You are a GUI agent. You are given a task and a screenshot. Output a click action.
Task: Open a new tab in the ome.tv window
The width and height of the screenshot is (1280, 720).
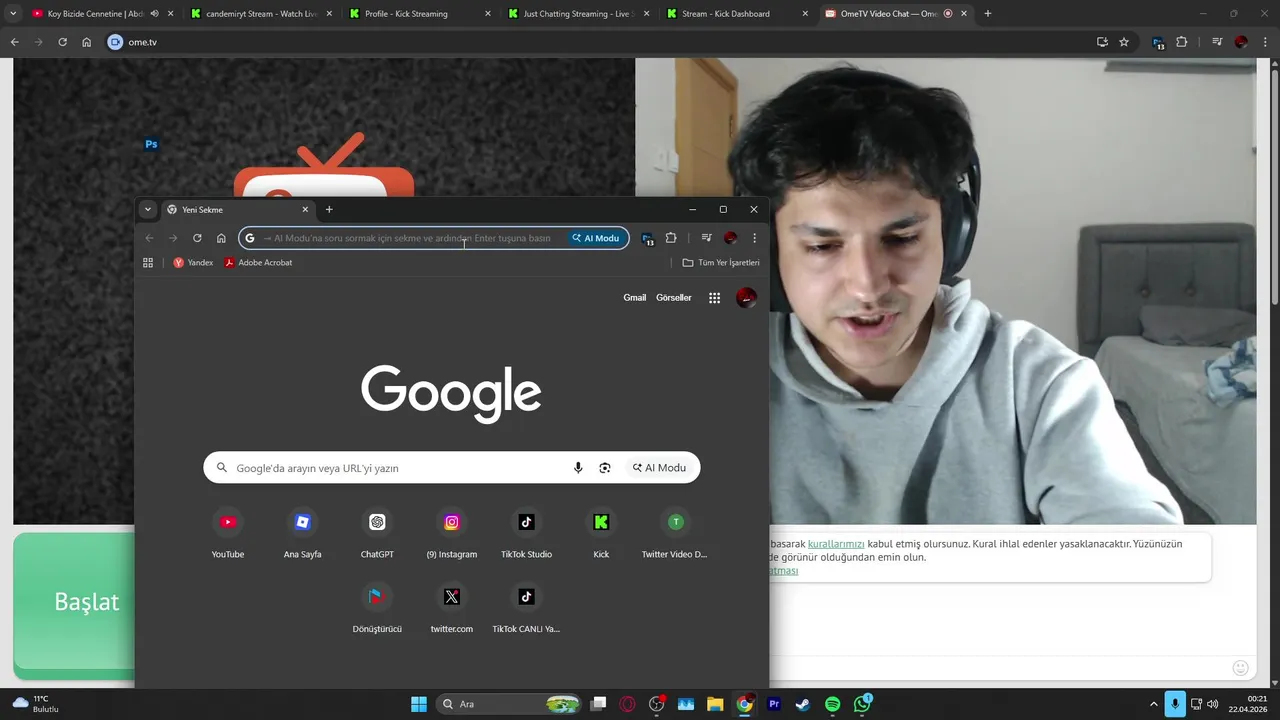coord(988,14)
